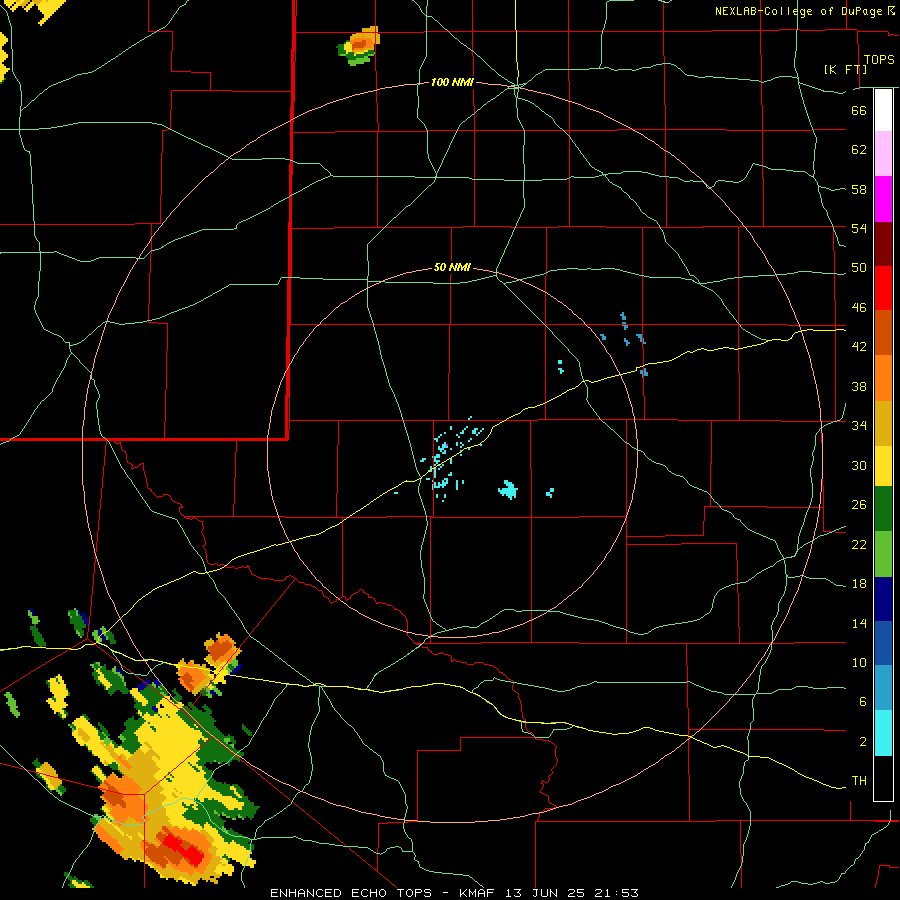Click the light green 22-26 K FT swatch
This screenshot has height=900, width=900.
coord(883,554)
